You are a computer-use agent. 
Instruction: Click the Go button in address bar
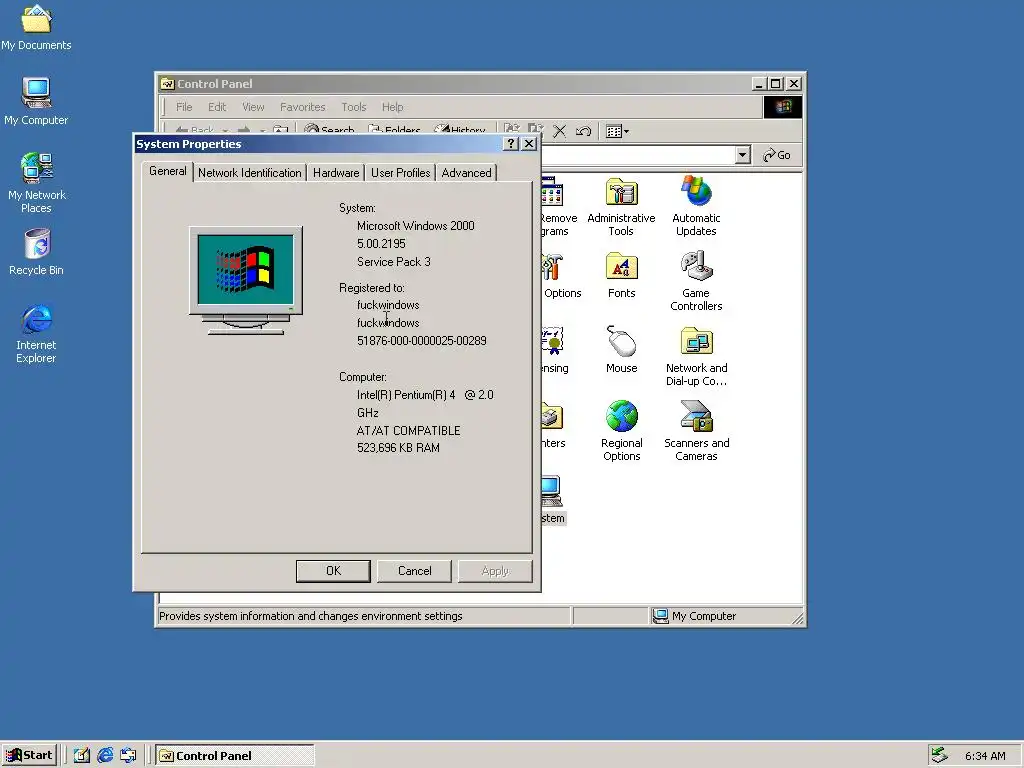(x=777, y=155)
